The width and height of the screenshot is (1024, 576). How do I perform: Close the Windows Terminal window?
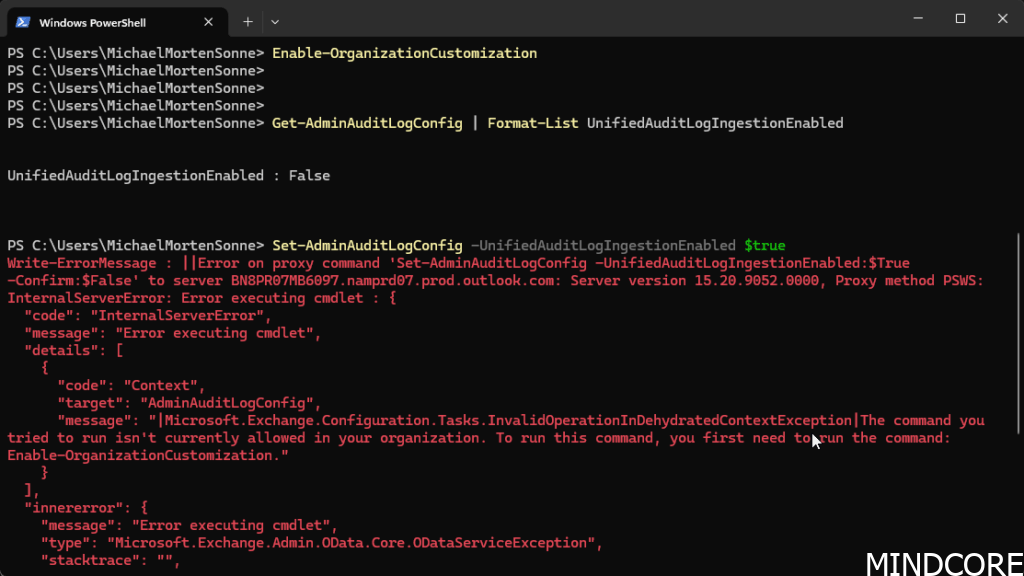(1002, 18)
